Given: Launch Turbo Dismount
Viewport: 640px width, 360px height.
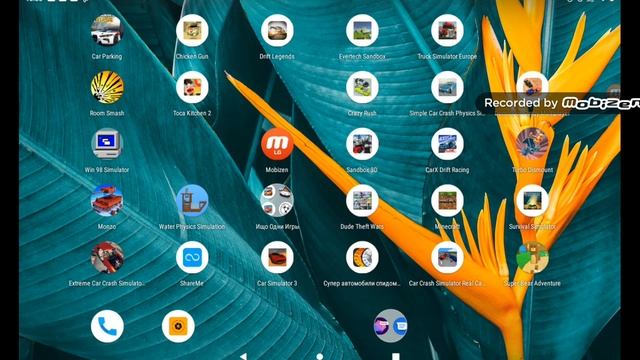Looking at the screenshot, I should click(x=532, y=144).
